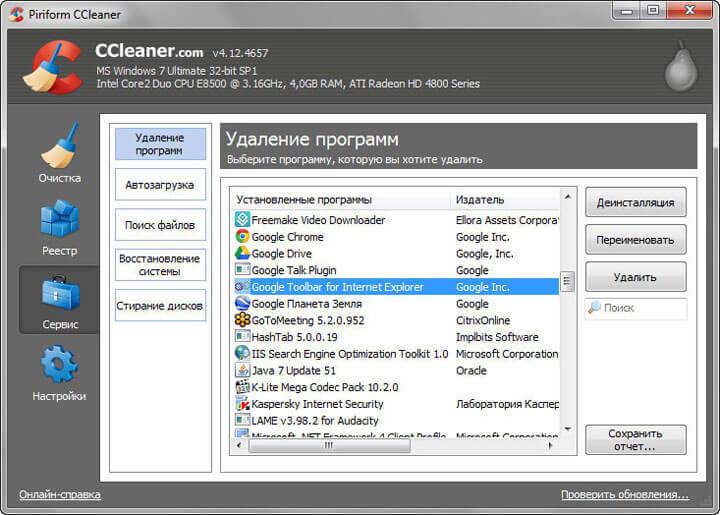
Task: Open the Восстановление системы tab
Action: (x=160, y=265)
